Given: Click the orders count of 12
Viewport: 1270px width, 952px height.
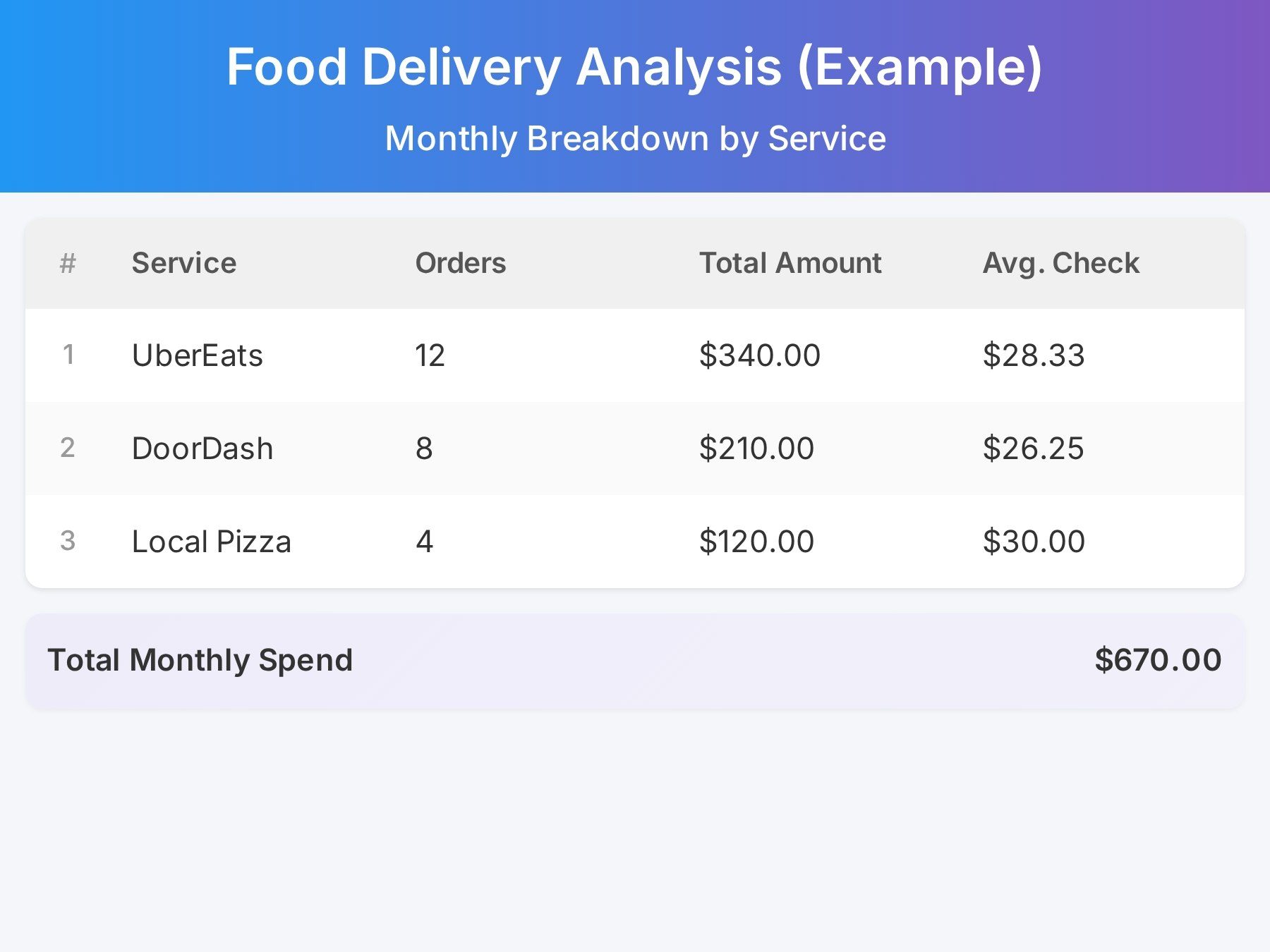Looking at the screenshot, I should [430, 355].
